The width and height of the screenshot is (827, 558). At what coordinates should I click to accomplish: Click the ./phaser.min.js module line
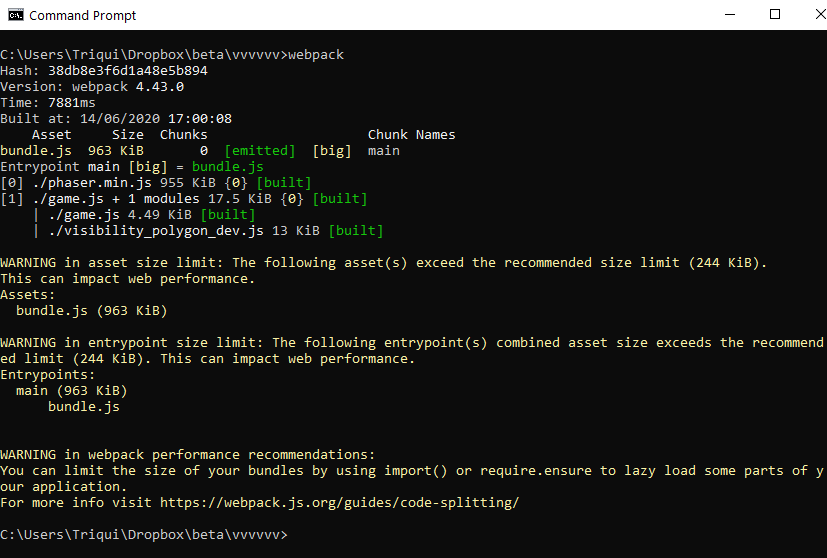pos(156,183)
